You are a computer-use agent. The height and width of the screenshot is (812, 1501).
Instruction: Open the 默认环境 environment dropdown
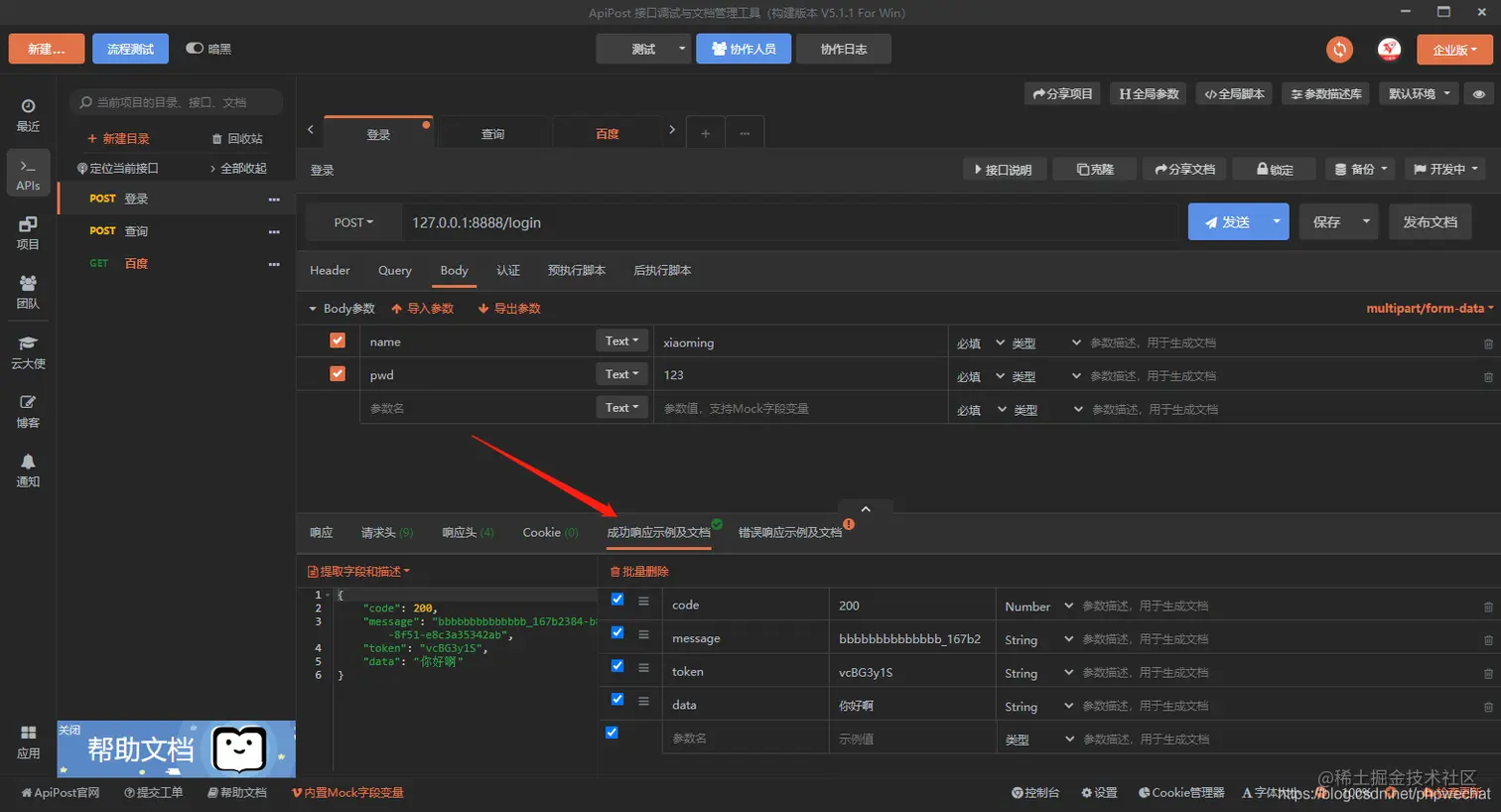pos(1419,94)
